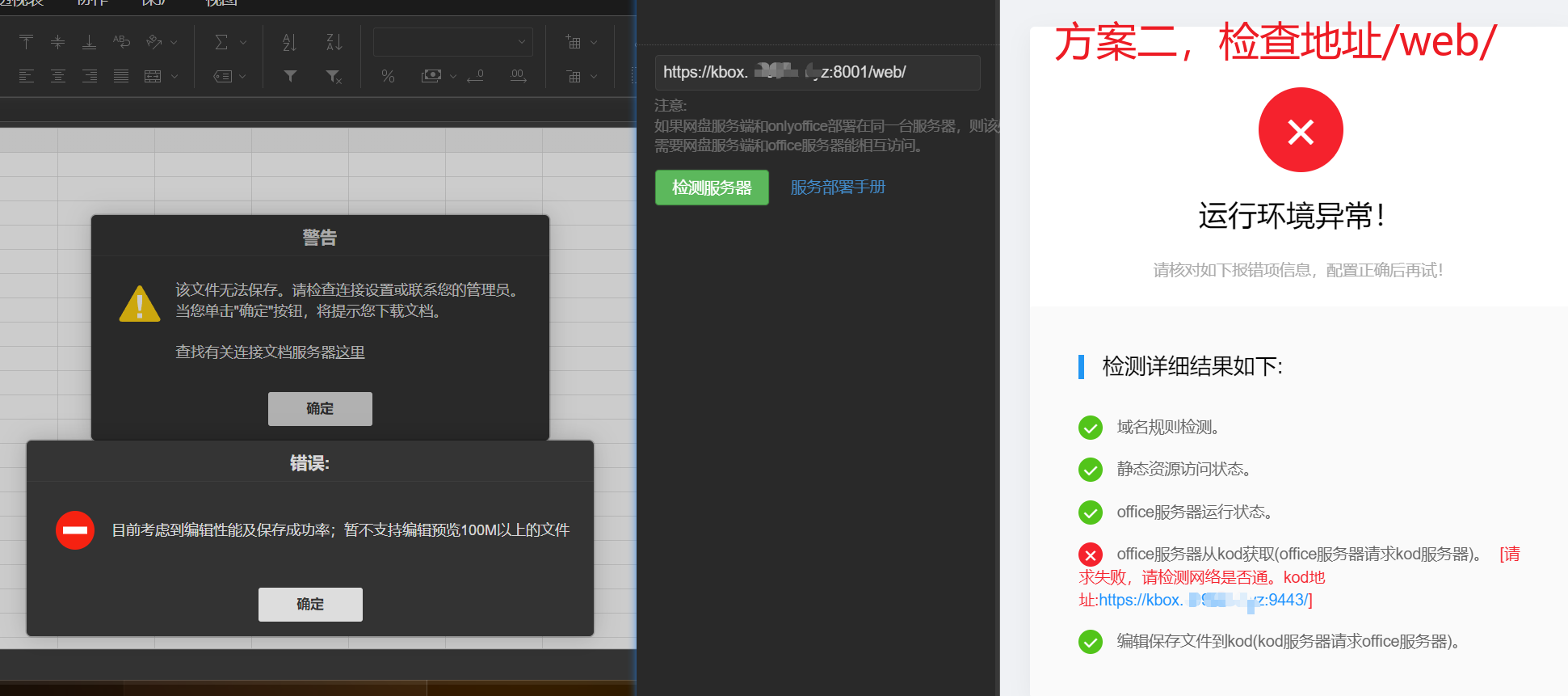This screenshot has height=696, width=1568.
Task: Click the 检测详细结果如下 section title
Action: pos(1192,366)
